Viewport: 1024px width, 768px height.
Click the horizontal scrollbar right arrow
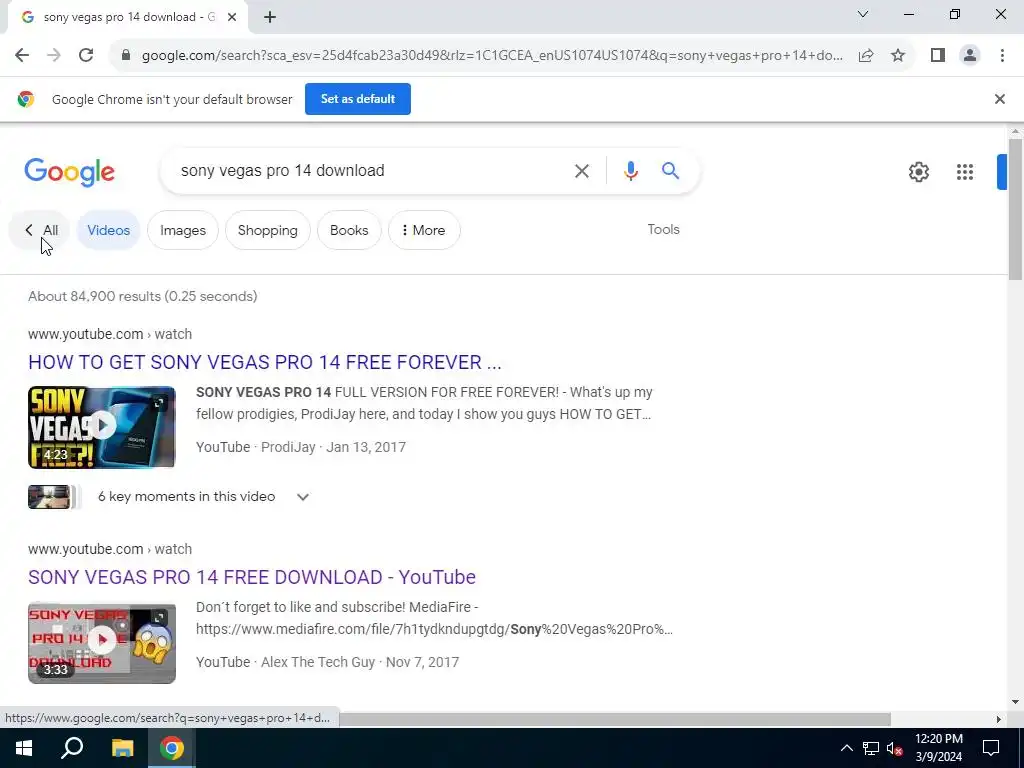tap(998, 719)
